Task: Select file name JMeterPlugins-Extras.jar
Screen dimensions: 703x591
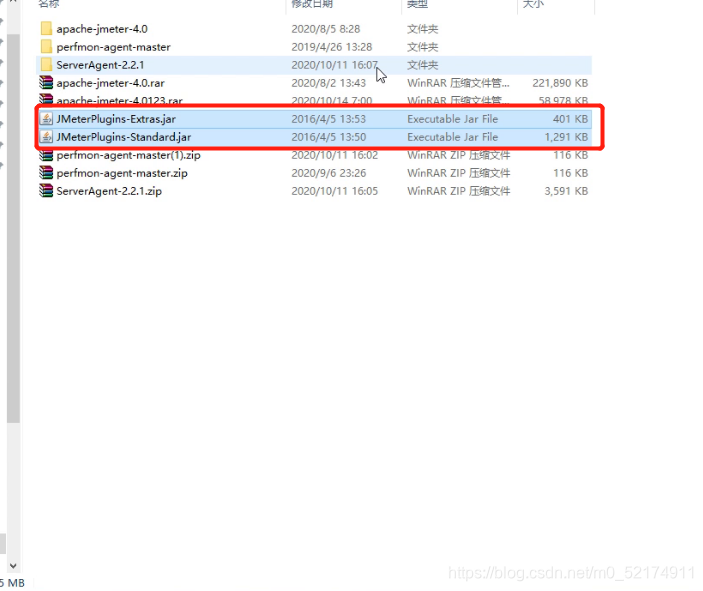Action: point(116,119)
